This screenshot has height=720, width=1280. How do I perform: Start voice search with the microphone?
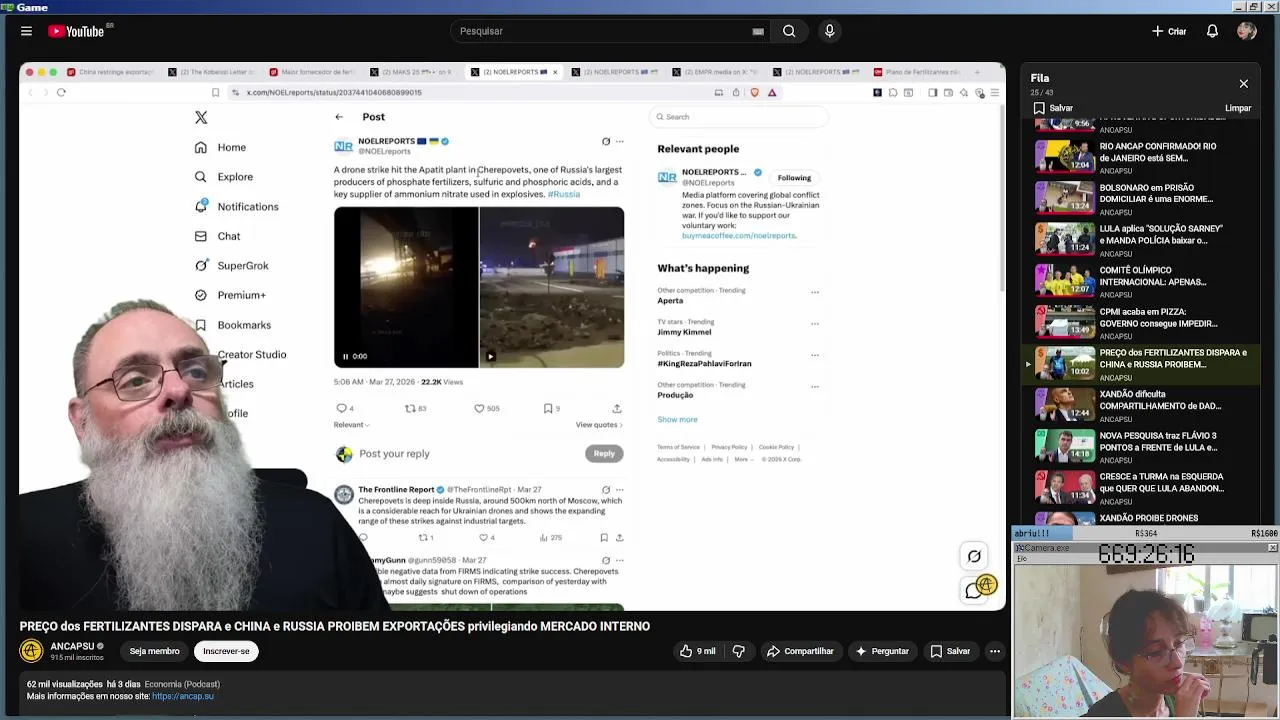(x=829, y=31)
